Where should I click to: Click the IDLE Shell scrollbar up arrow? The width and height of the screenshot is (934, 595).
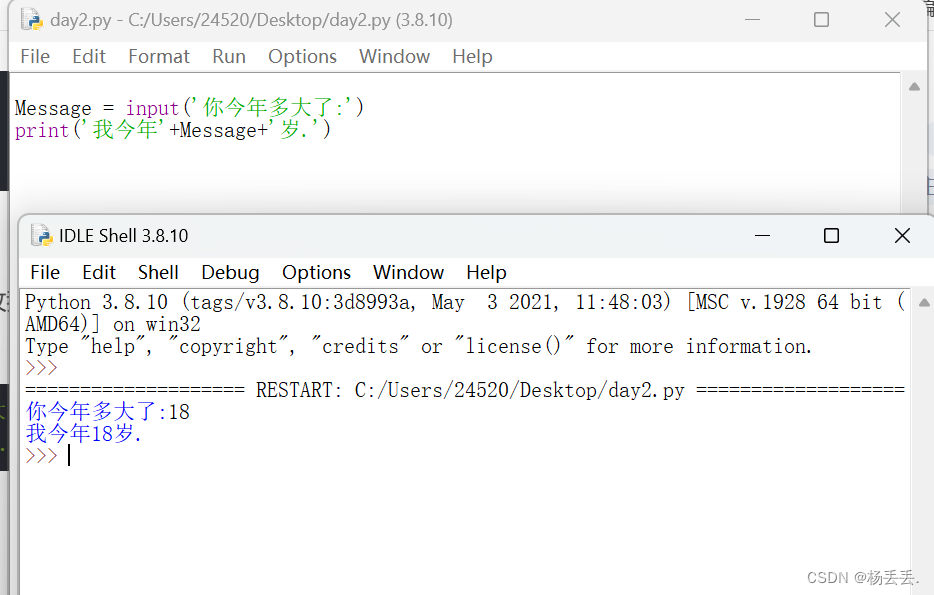[x=924, y=303]
